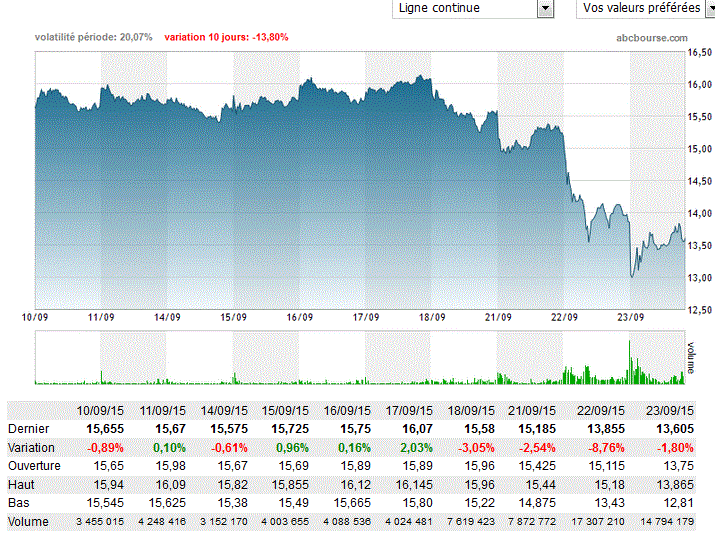Click the 18/09 date label on chart axis
Image resolution: width=715 pixels, height=540 pixels.
pos(432,317)
